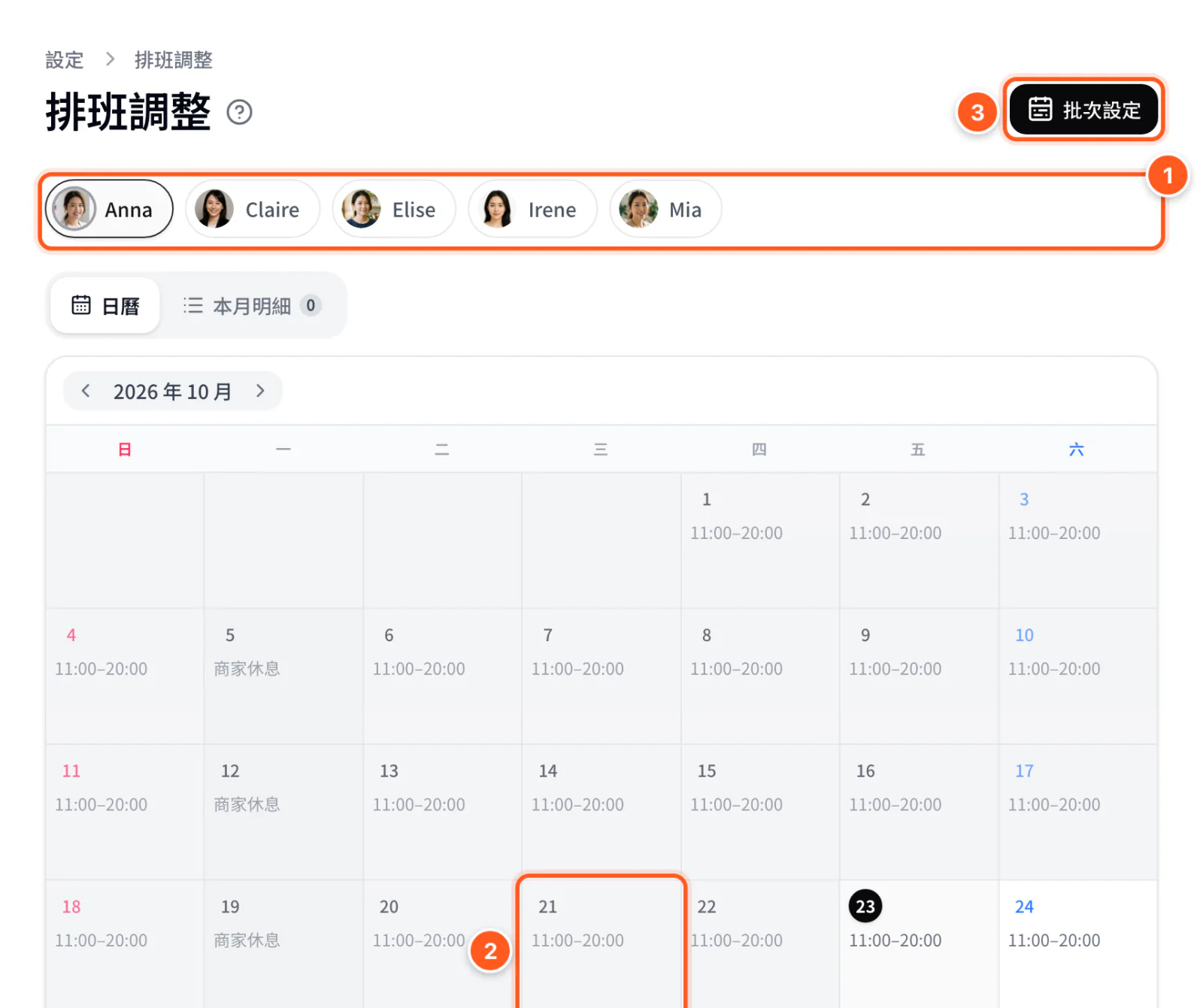
Task: Open the help icon beside 排班調整 title
Action: click(239, 112)
